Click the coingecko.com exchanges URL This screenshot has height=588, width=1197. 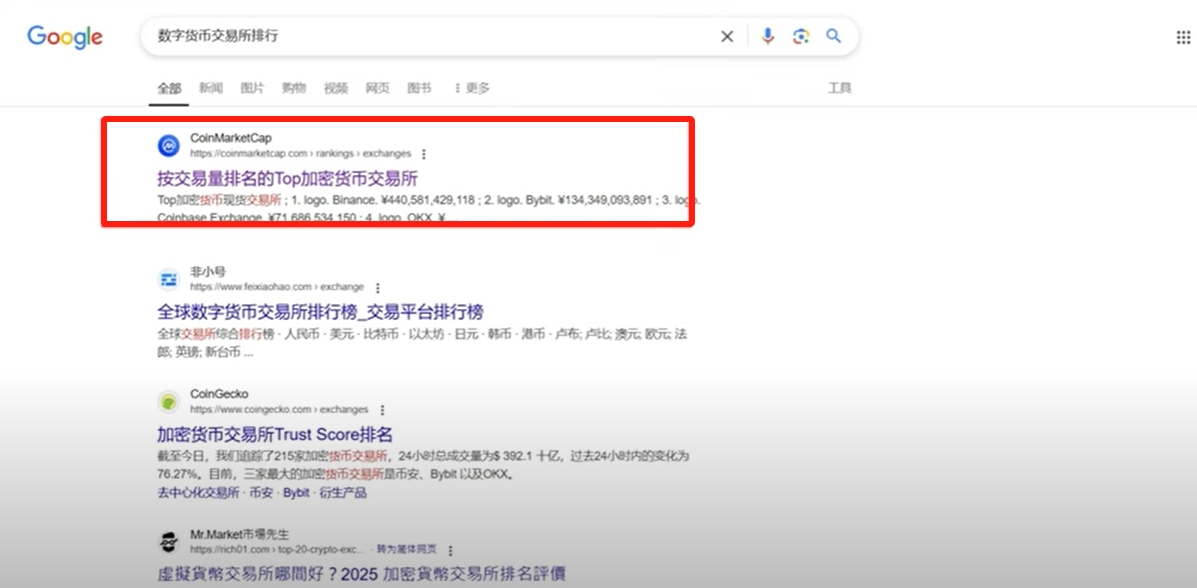click(x=279, y=409)
